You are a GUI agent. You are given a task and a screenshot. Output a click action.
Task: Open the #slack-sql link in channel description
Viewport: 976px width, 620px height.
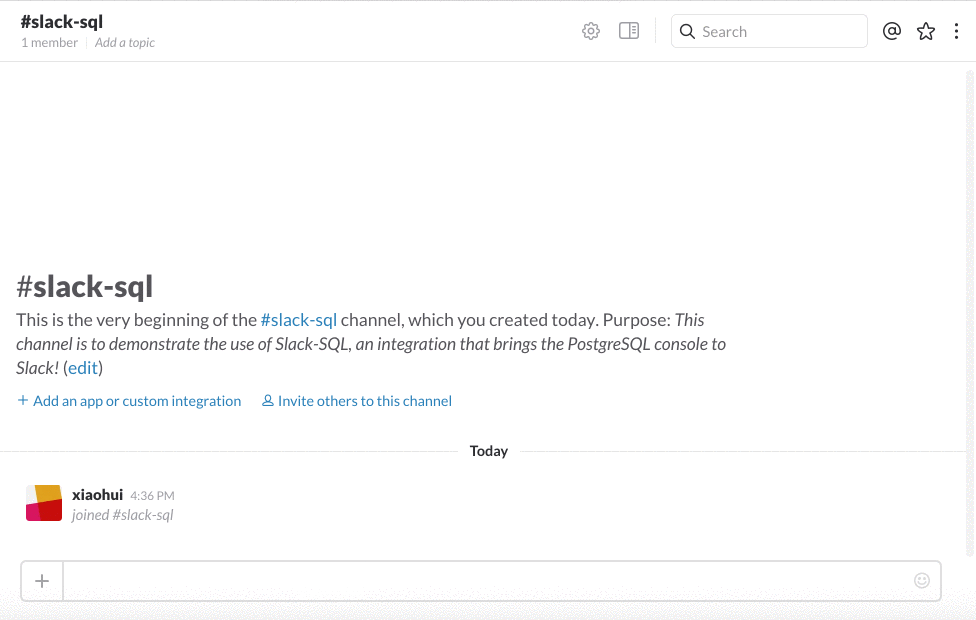tap(299, 320)
